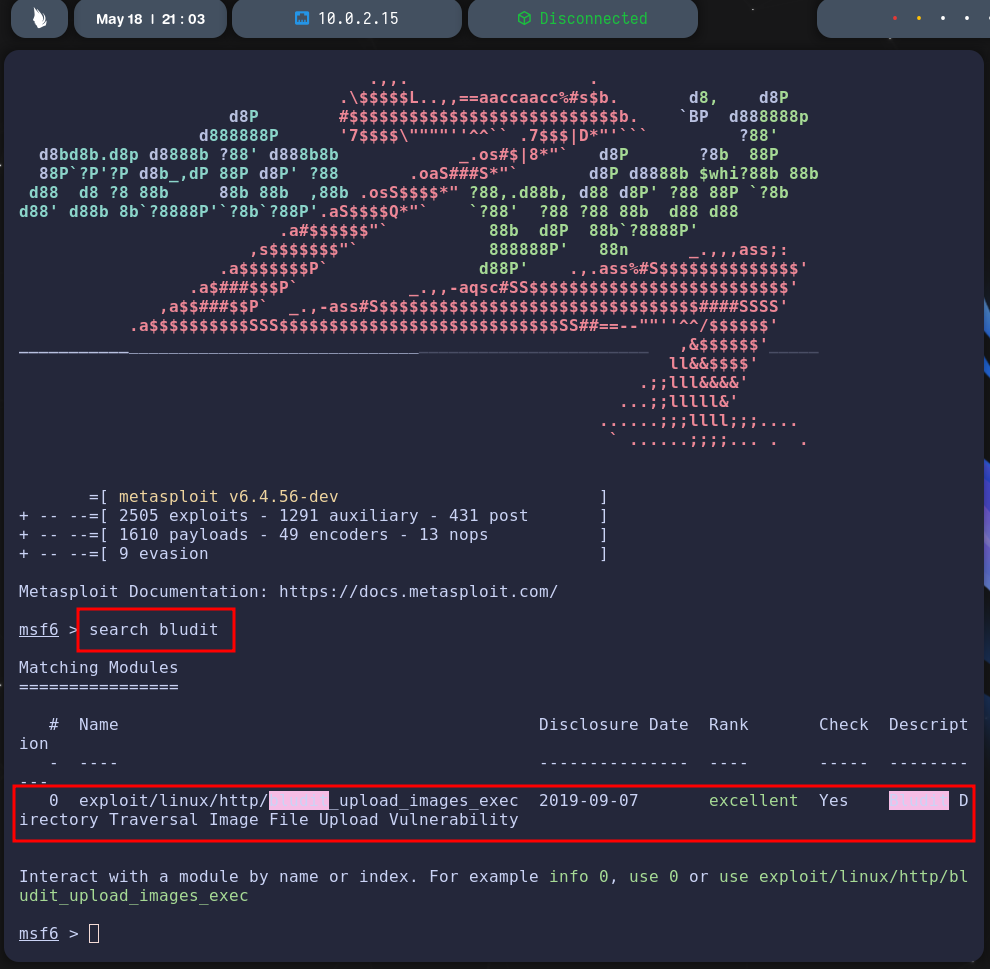Click the 'metasploit v6.4.56-dev' version text
Viewport: 990px width, 969px height.
228,497
